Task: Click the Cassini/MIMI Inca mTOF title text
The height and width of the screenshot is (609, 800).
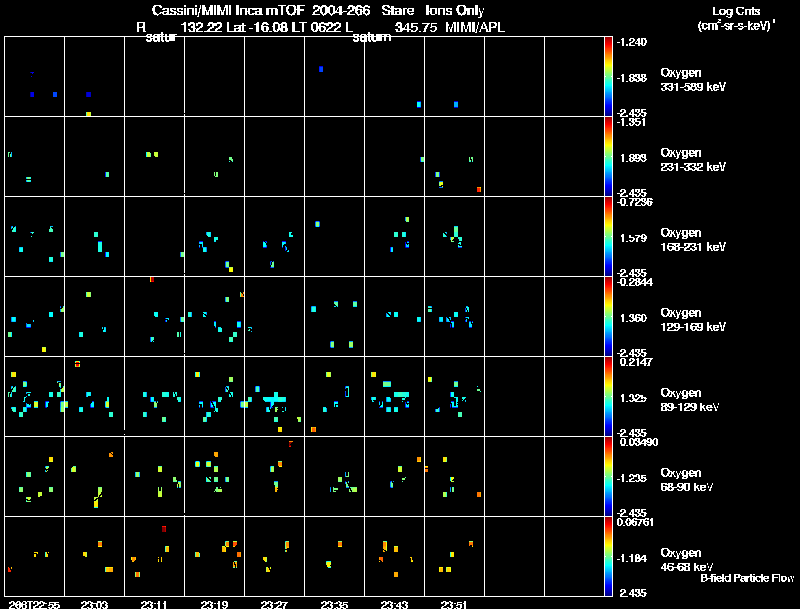Action: point(228,10)
